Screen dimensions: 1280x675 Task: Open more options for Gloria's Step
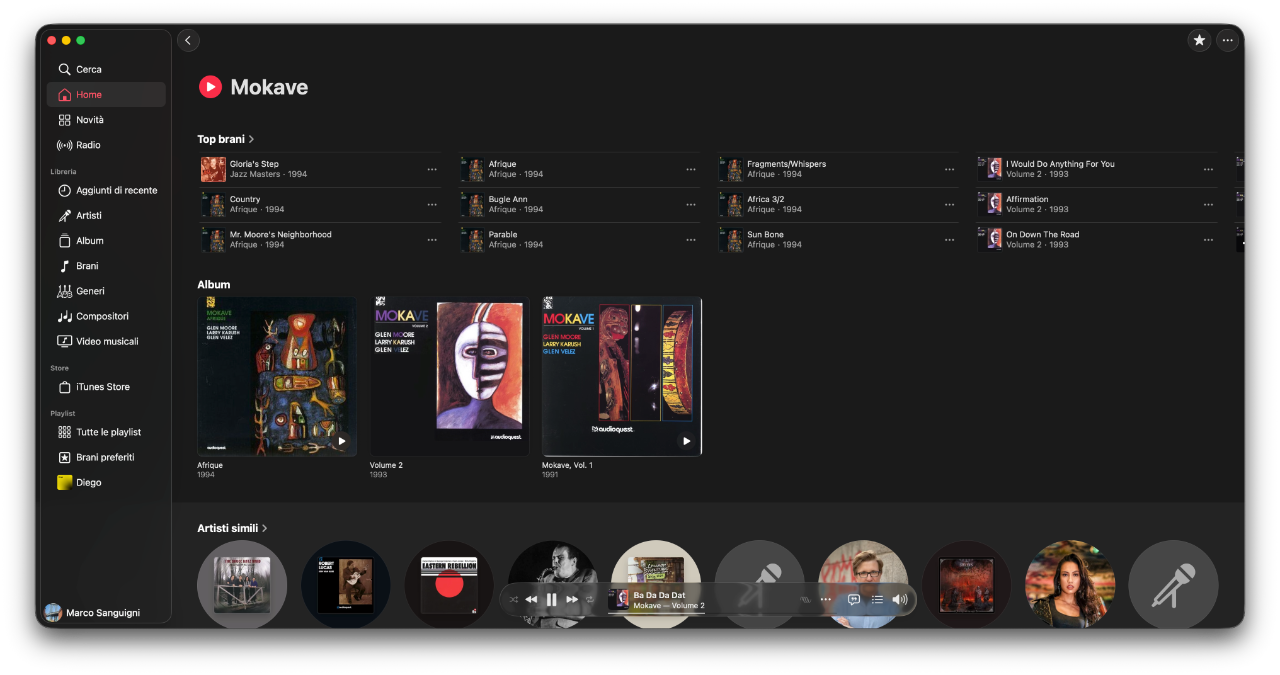point(432,169)
